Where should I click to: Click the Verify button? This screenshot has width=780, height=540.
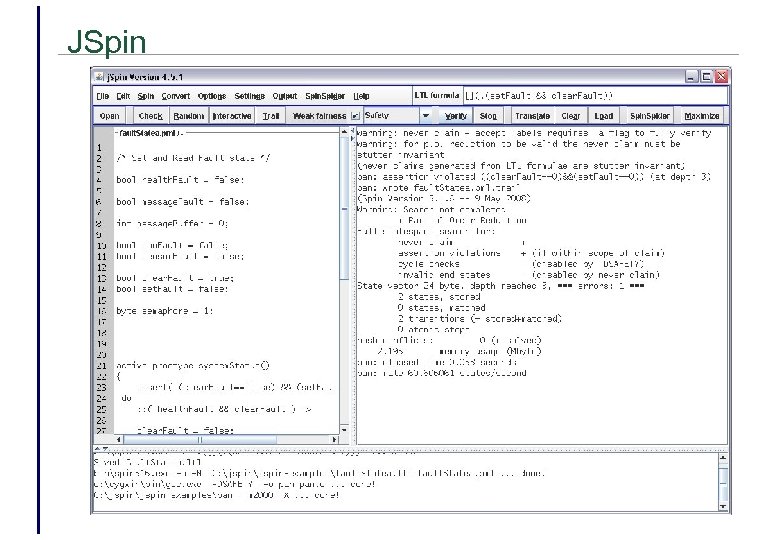pos(456,116)
